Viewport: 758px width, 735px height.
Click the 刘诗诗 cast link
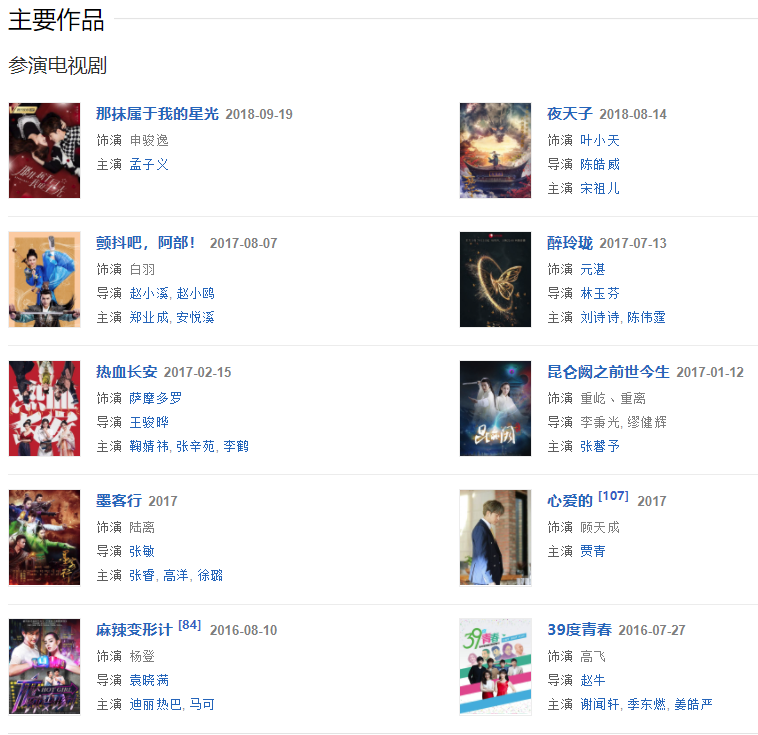pos(599,317)
